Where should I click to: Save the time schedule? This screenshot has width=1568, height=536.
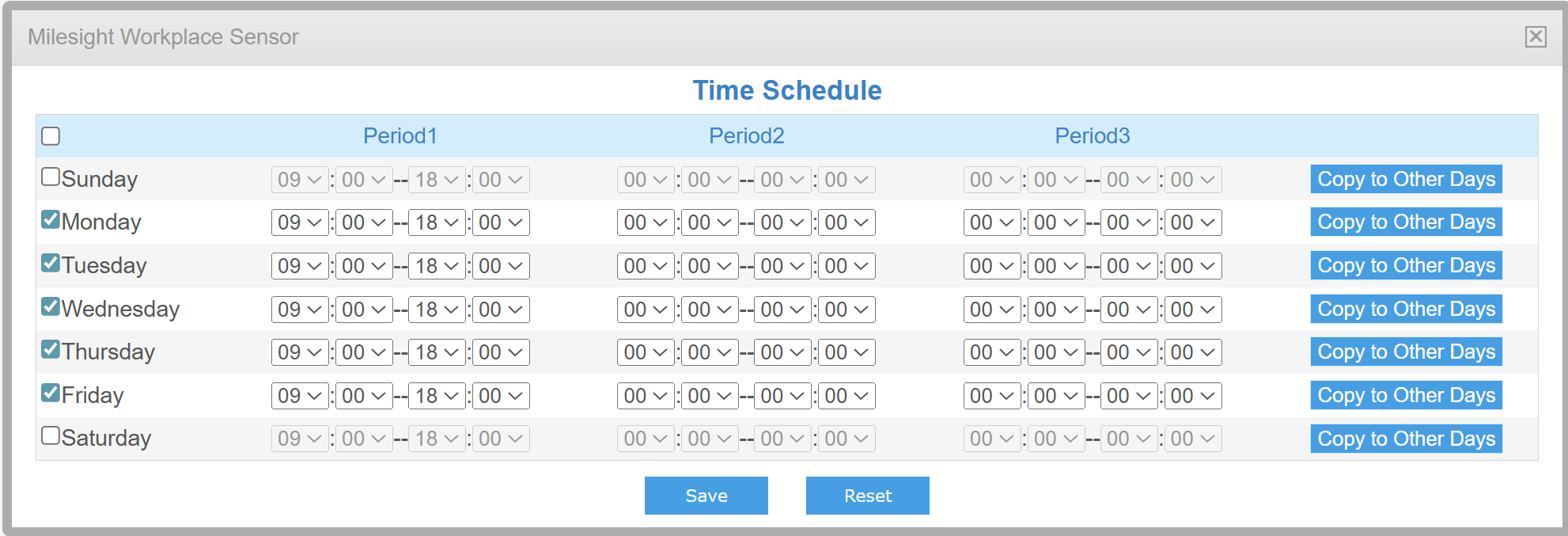(706, 496)
